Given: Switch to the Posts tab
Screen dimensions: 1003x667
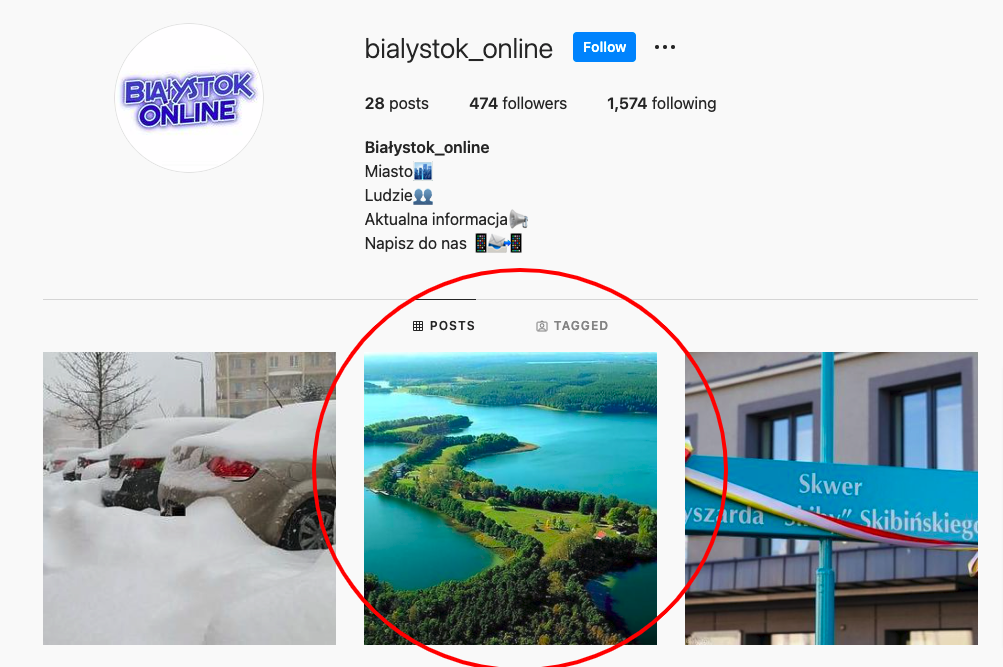Looking at the screenshot, I should coord(444,326).
